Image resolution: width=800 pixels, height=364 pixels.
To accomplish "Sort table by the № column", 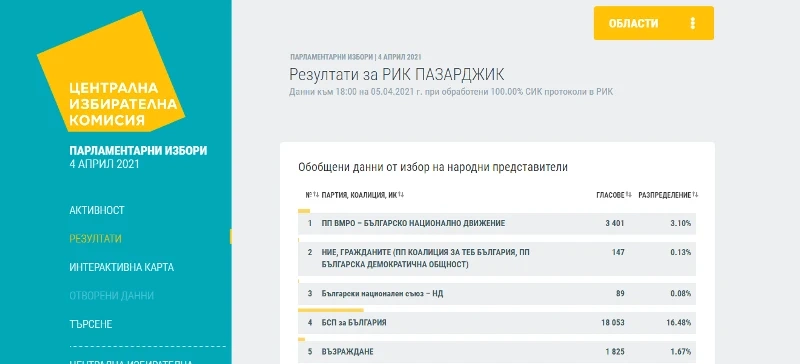I will coord(312,195).
